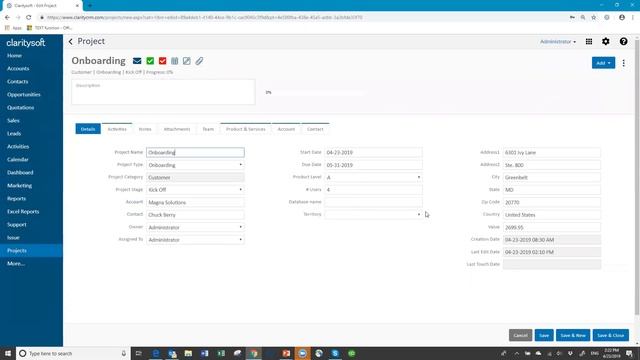This screenshot has height=360, width=640.
Task: Click the # Users field
Action: click(373, 190)
